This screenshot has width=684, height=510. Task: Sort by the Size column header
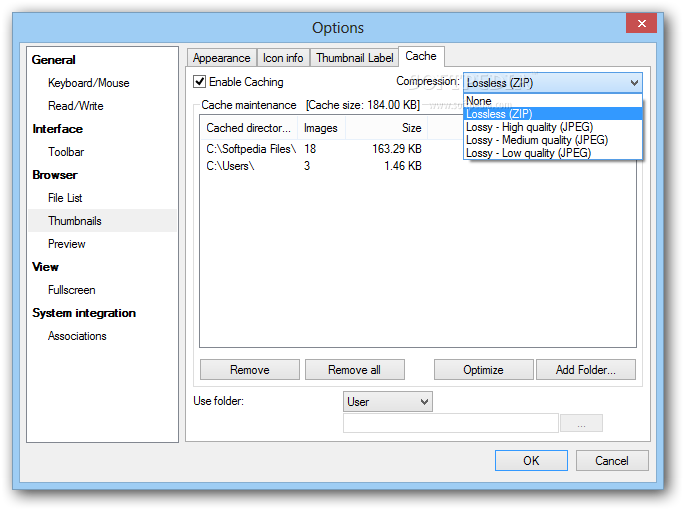pyautogui.click(x=386, y=128)
